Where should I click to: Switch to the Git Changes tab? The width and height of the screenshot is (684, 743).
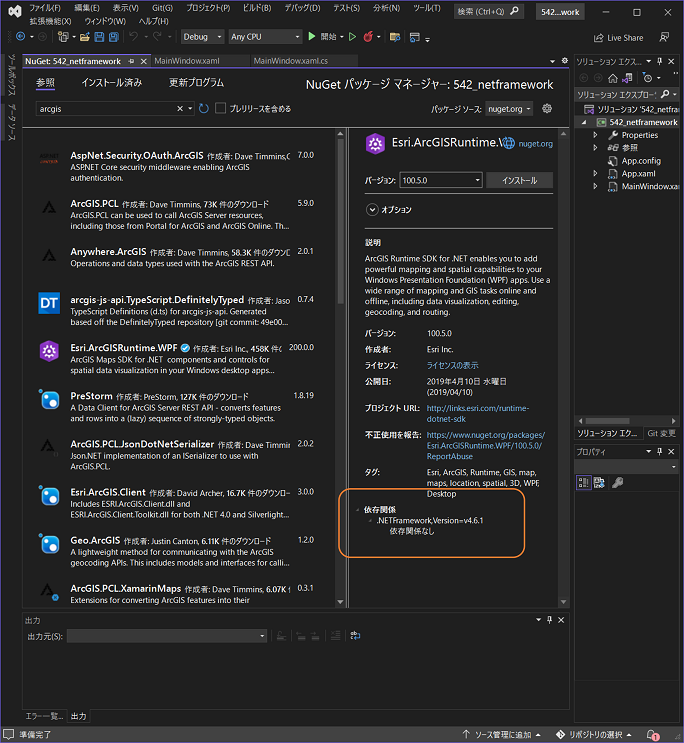click(x=661, y=433)
